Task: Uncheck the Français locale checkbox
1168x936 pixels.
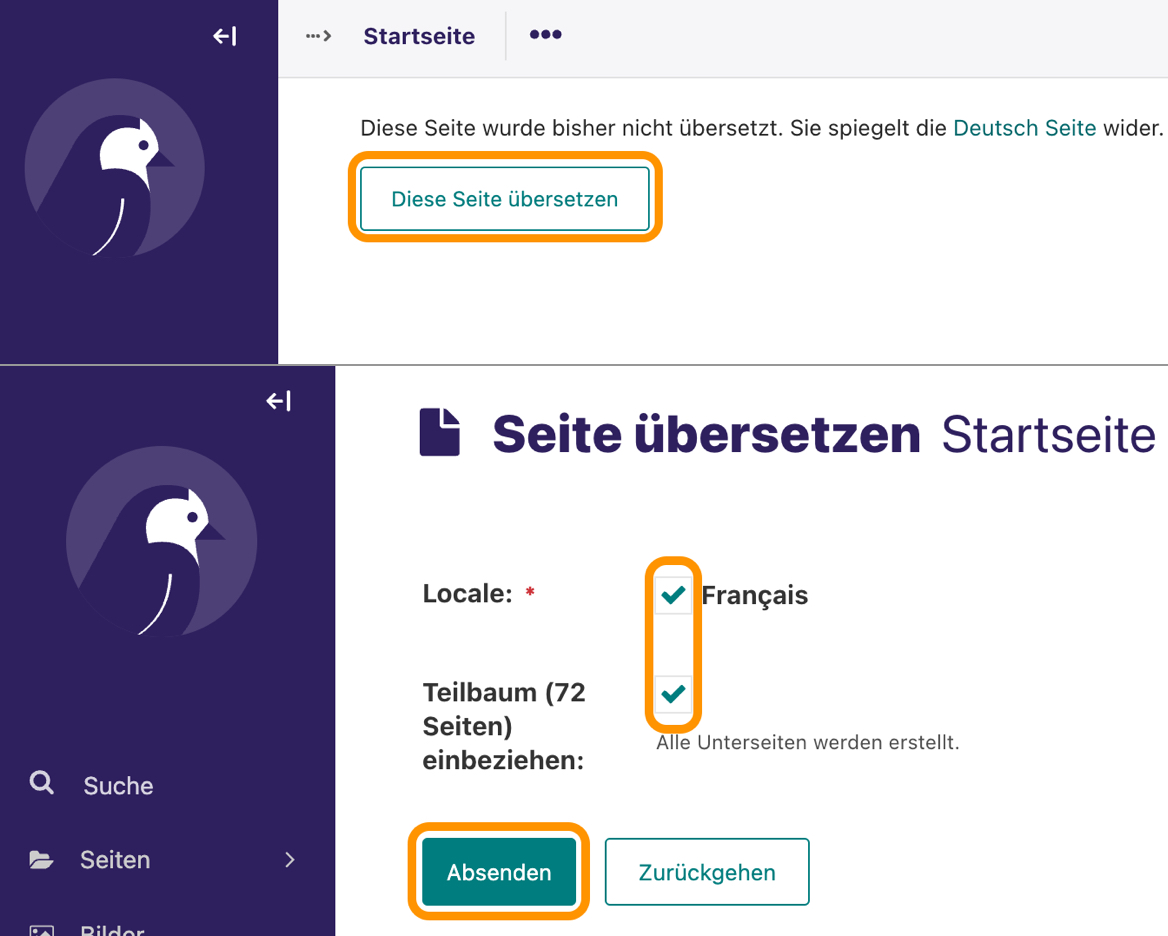Action: [673, 594]
